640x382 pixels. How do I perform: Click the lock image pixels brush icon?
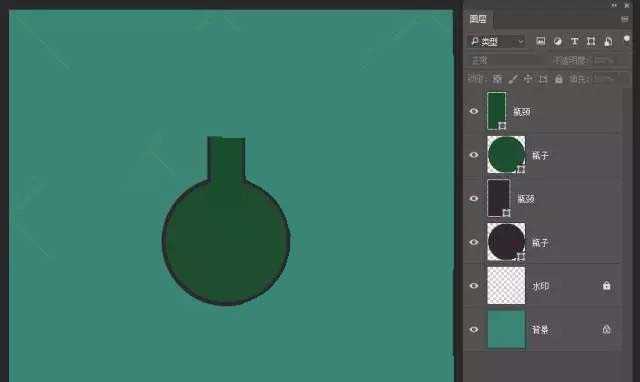[513, 79]
